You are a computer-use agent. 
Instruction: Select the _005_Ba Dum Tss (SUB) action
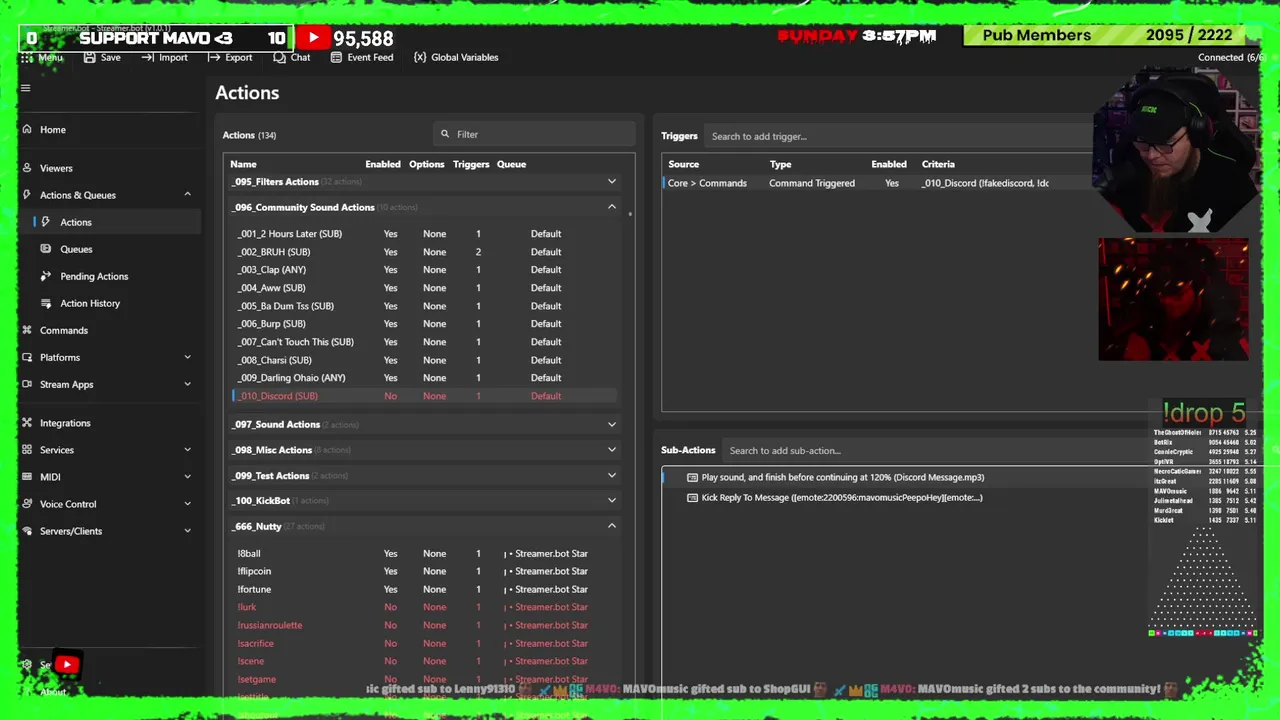click(425, 306)
